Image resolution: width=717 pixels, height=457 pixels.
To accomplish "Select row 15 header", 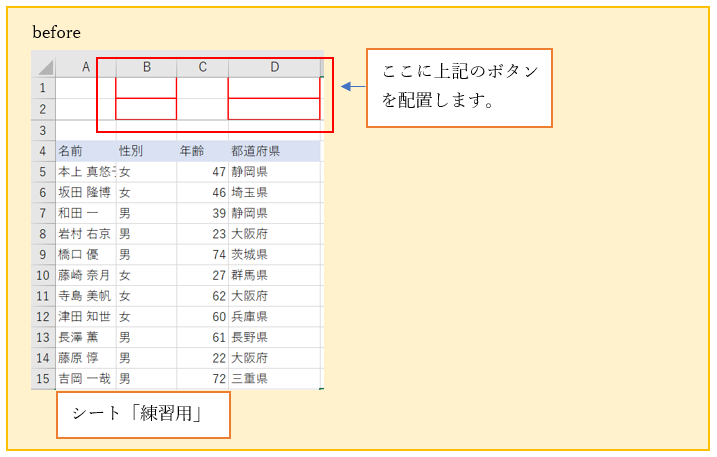I will click(43, 379).
